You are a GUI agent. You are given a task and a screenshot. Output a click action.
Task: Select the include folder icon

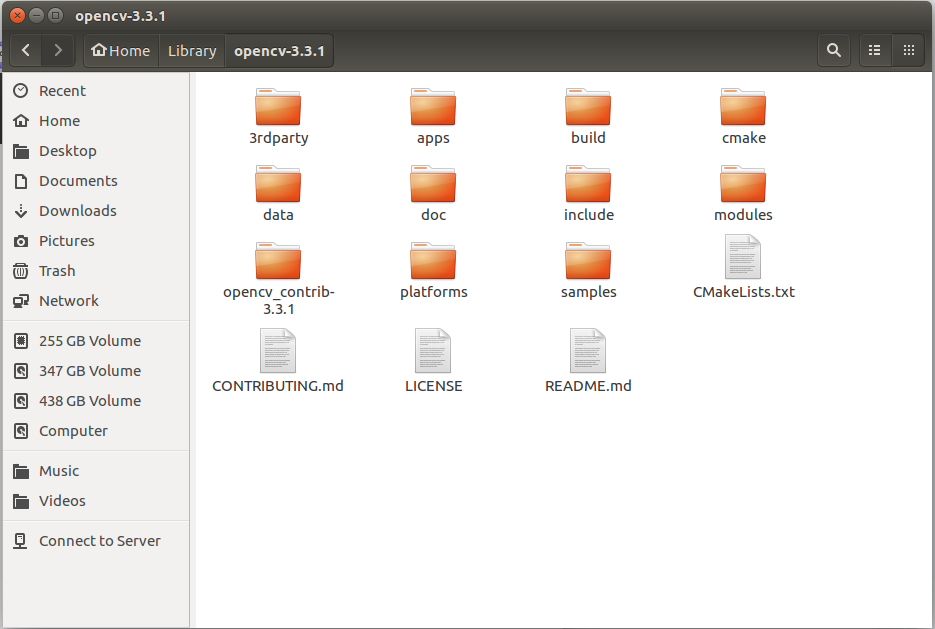coord(588,184)
